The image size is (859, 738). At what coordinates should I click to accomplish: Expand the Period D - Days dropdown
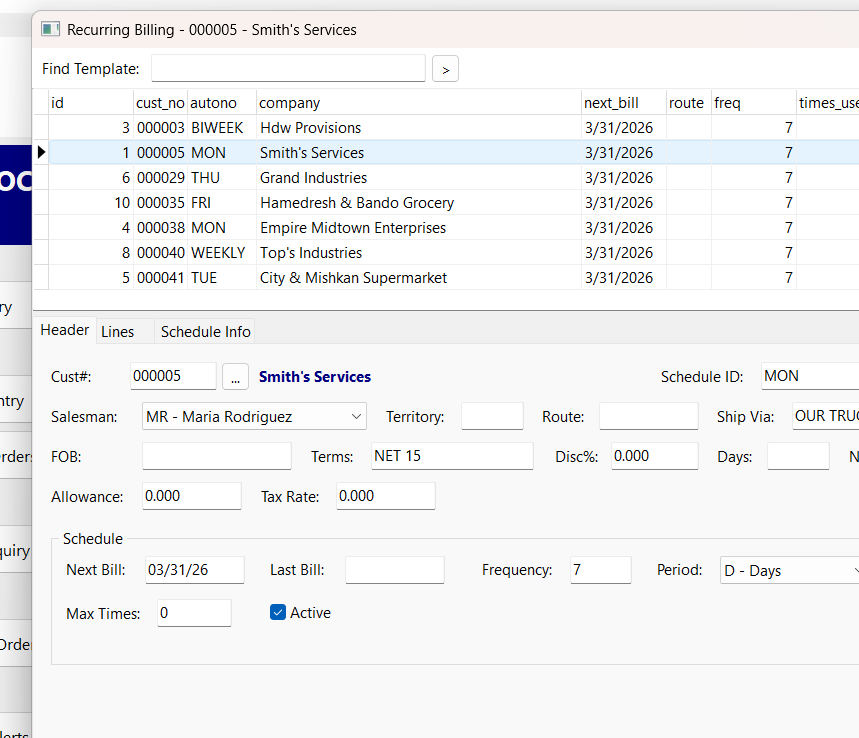791,570
